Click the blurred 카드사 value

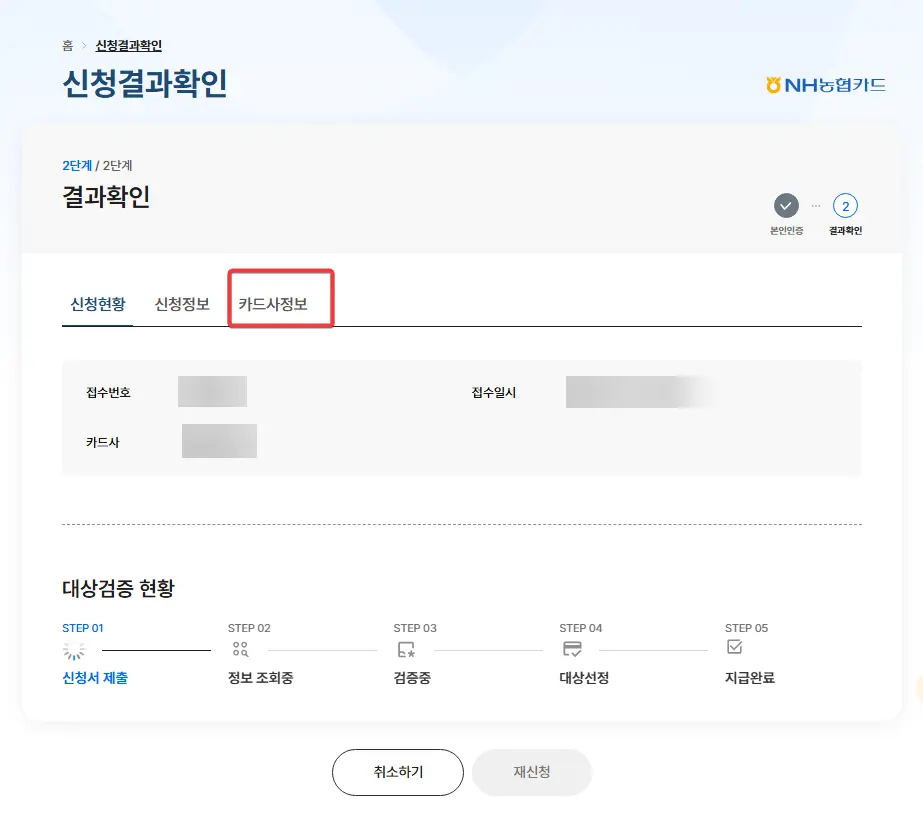[219, 441]
